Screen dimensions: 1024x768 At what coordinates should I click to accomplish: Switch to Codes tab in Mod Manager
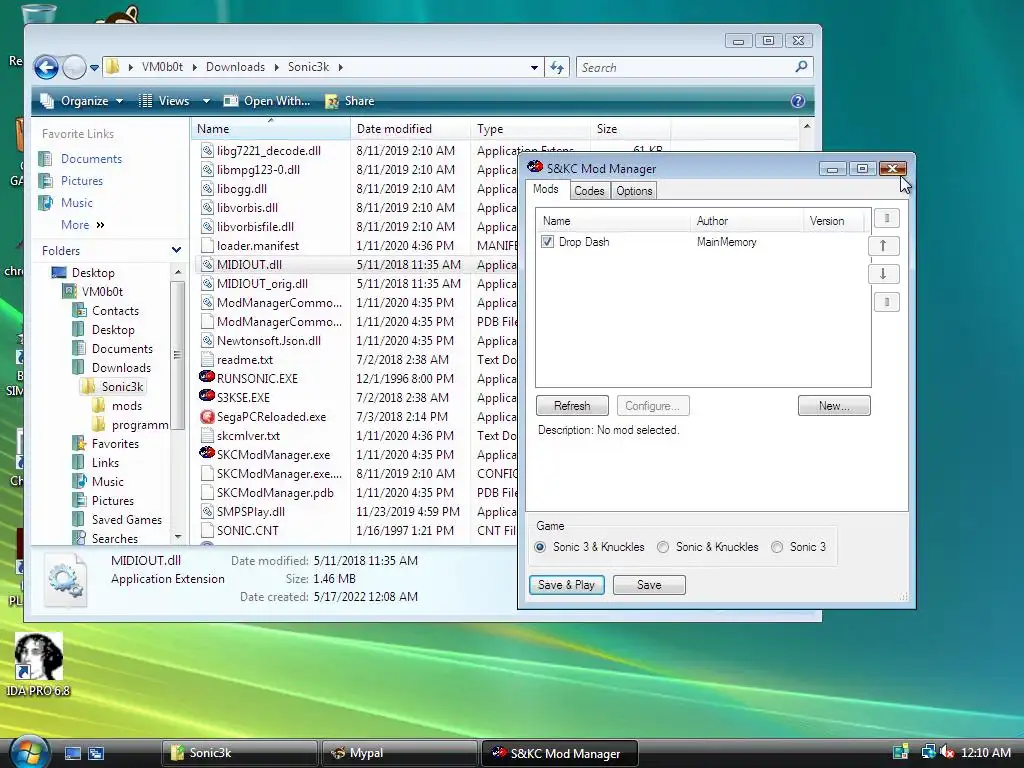pyautogui.click(x=589, y=191)
